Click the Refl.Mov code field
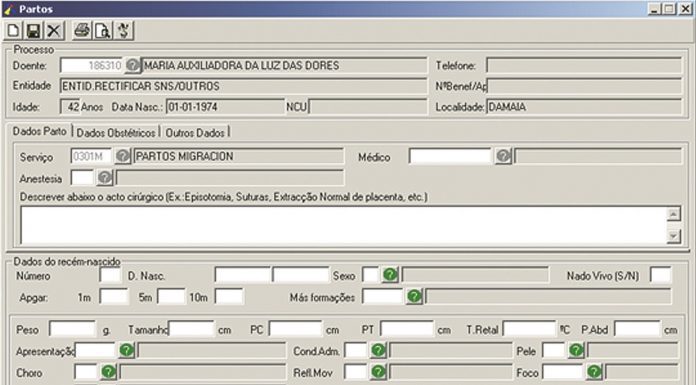 click(x=356, y=372)
